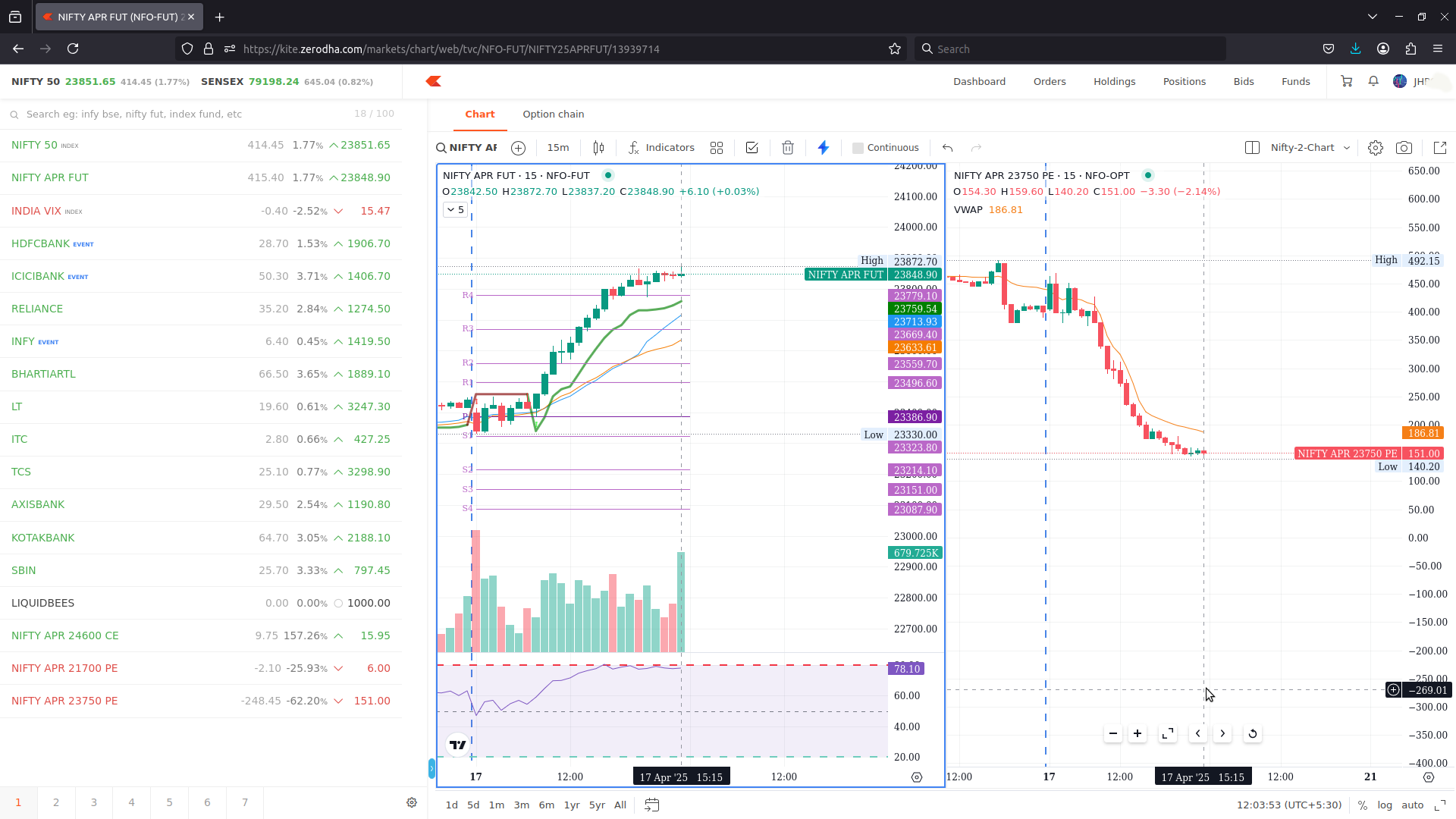Viewport: 1456px width, 819px height.
Task: Reset the right chart view
Action: [x=1253, y=733]
